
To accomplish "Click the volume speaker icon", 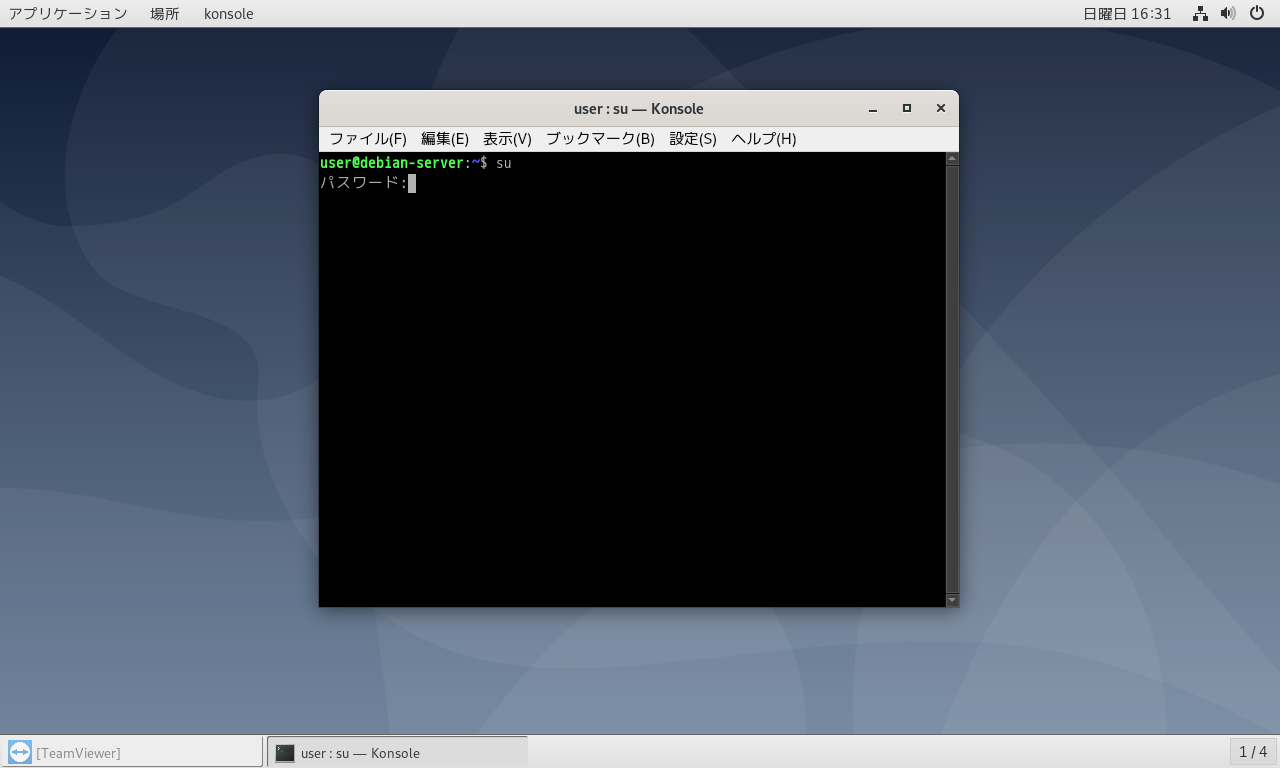I will pyautogui.click(x=1228, y=14).
